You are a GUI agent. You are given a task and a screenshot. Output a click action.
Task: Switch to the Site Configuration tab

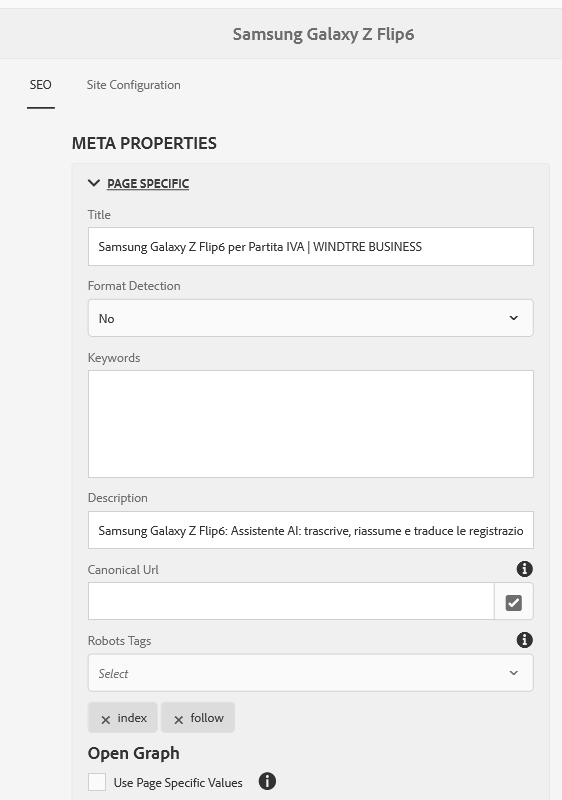[x=134, y=85]
